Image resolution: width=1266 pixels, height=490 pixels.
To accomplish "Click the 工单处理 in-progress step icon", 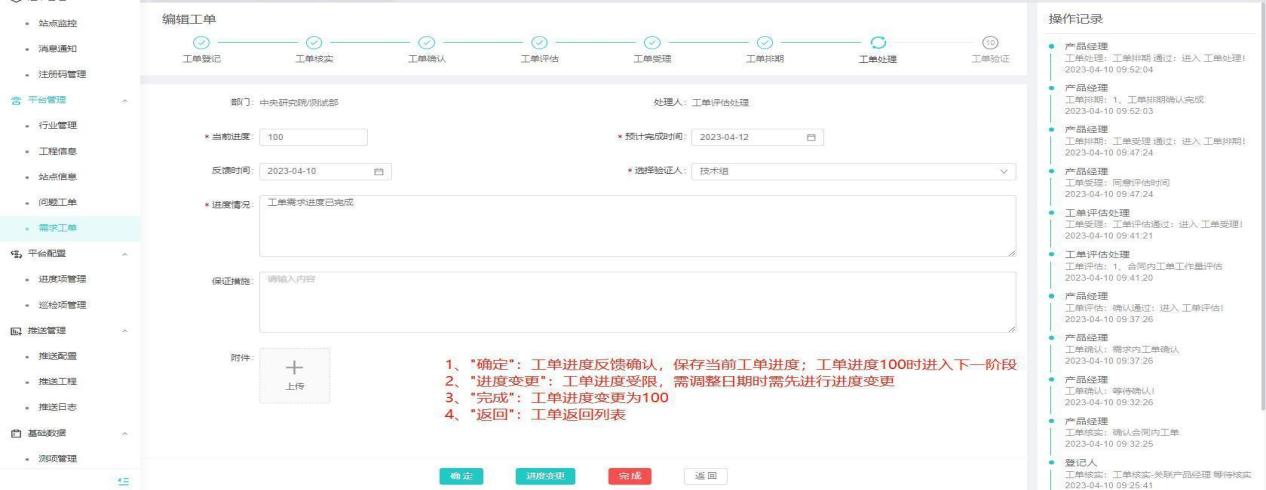I will tap(878, 41).
